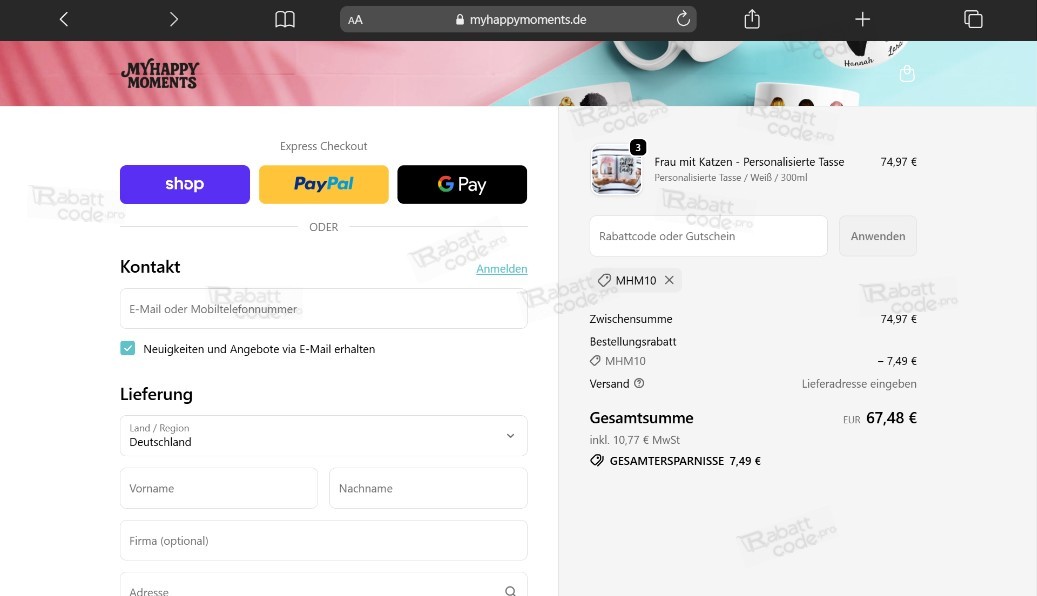1037x596 pixels.
Task: Click the Rabattcode oder Gutschein input field
Action: coord(707,235)
